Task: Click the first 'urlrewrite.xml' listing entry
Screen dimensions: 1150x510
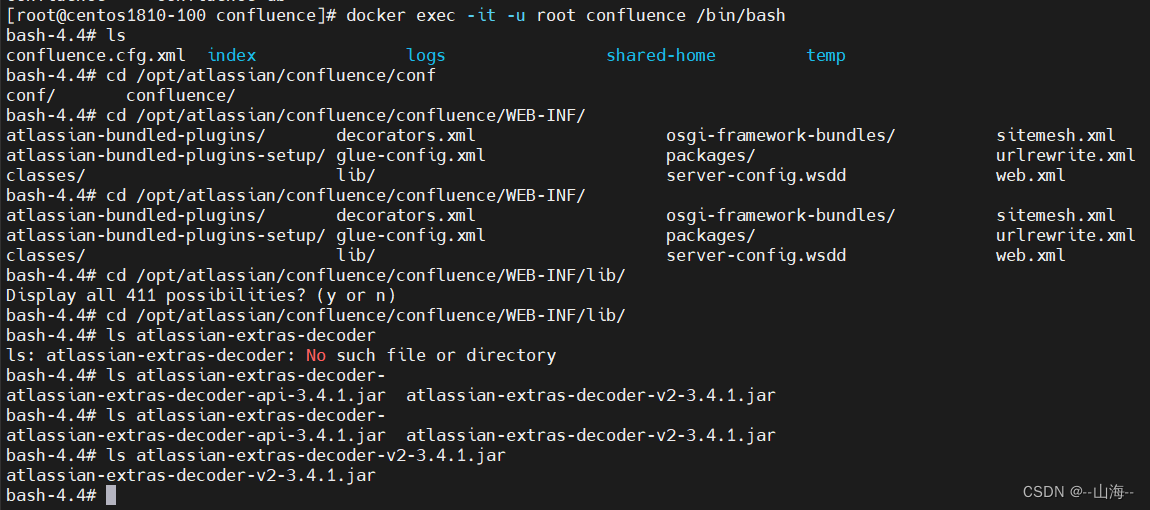Action: (1066, 156)
